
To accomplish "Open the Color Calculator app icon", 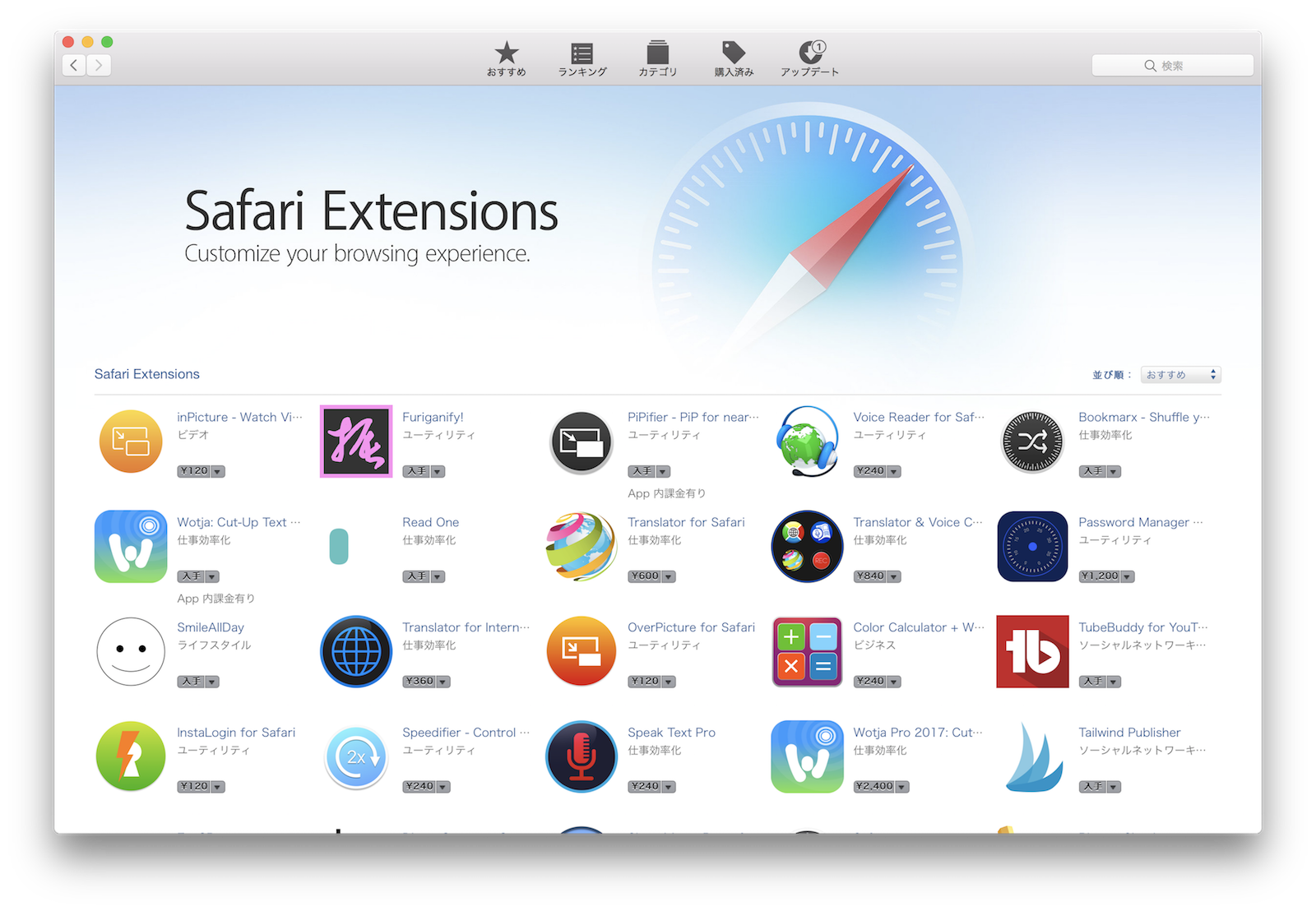I will coord(807,652).
